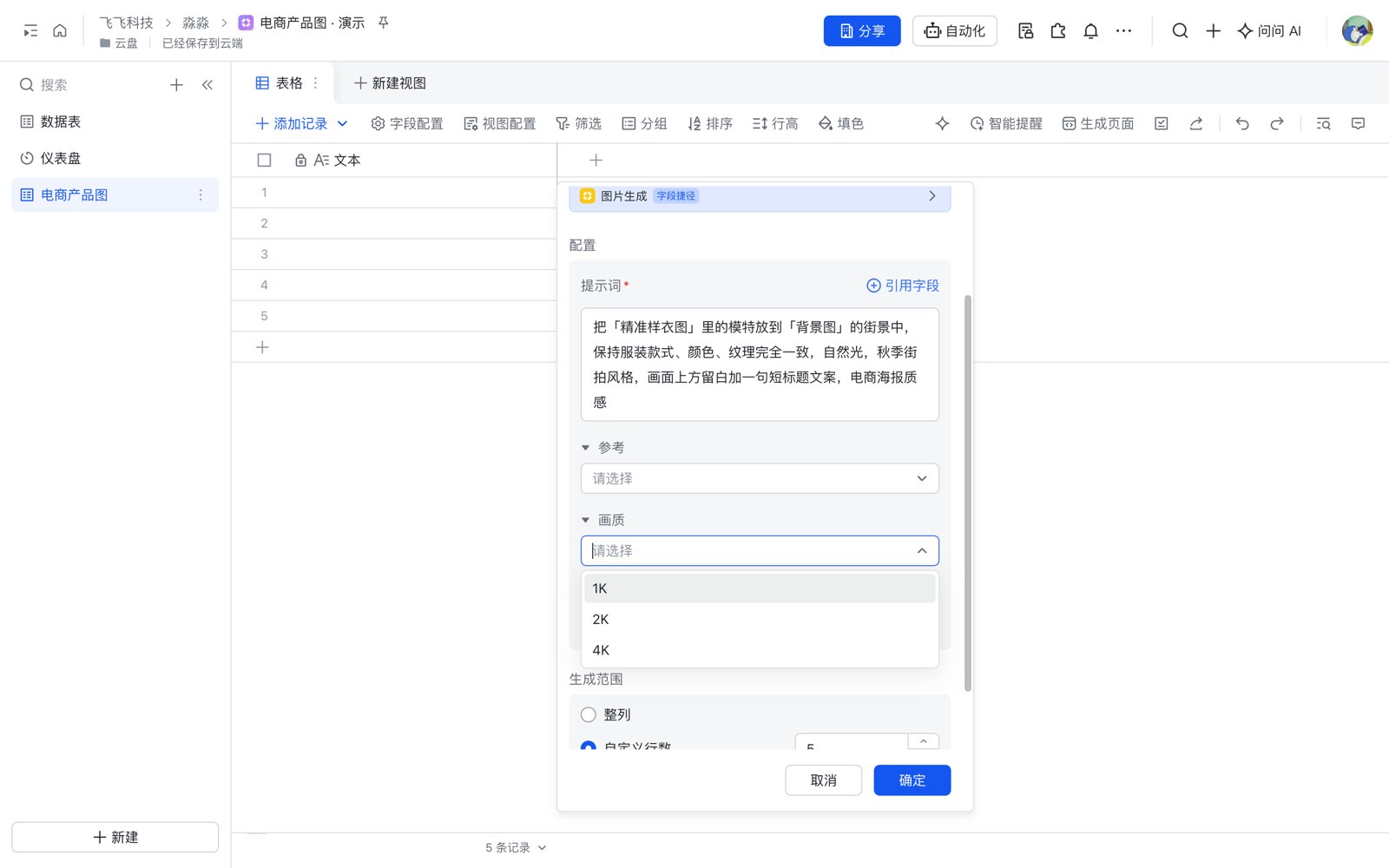
Task: Click 添加记录 to add record
Action: [292, 124]
